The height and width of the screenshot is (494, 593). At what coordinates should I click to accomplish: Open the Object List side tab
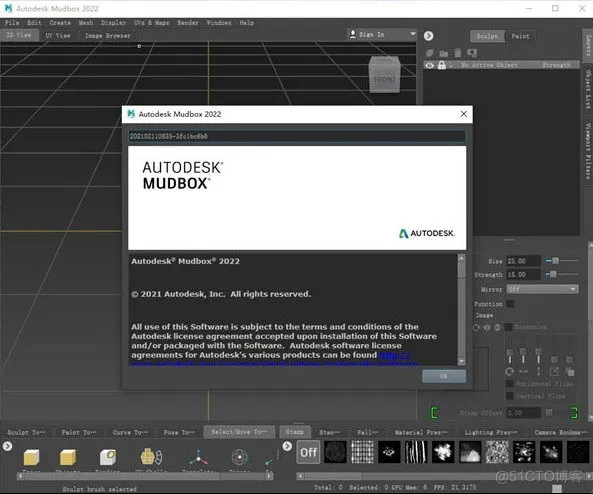(x=588, y=89)
